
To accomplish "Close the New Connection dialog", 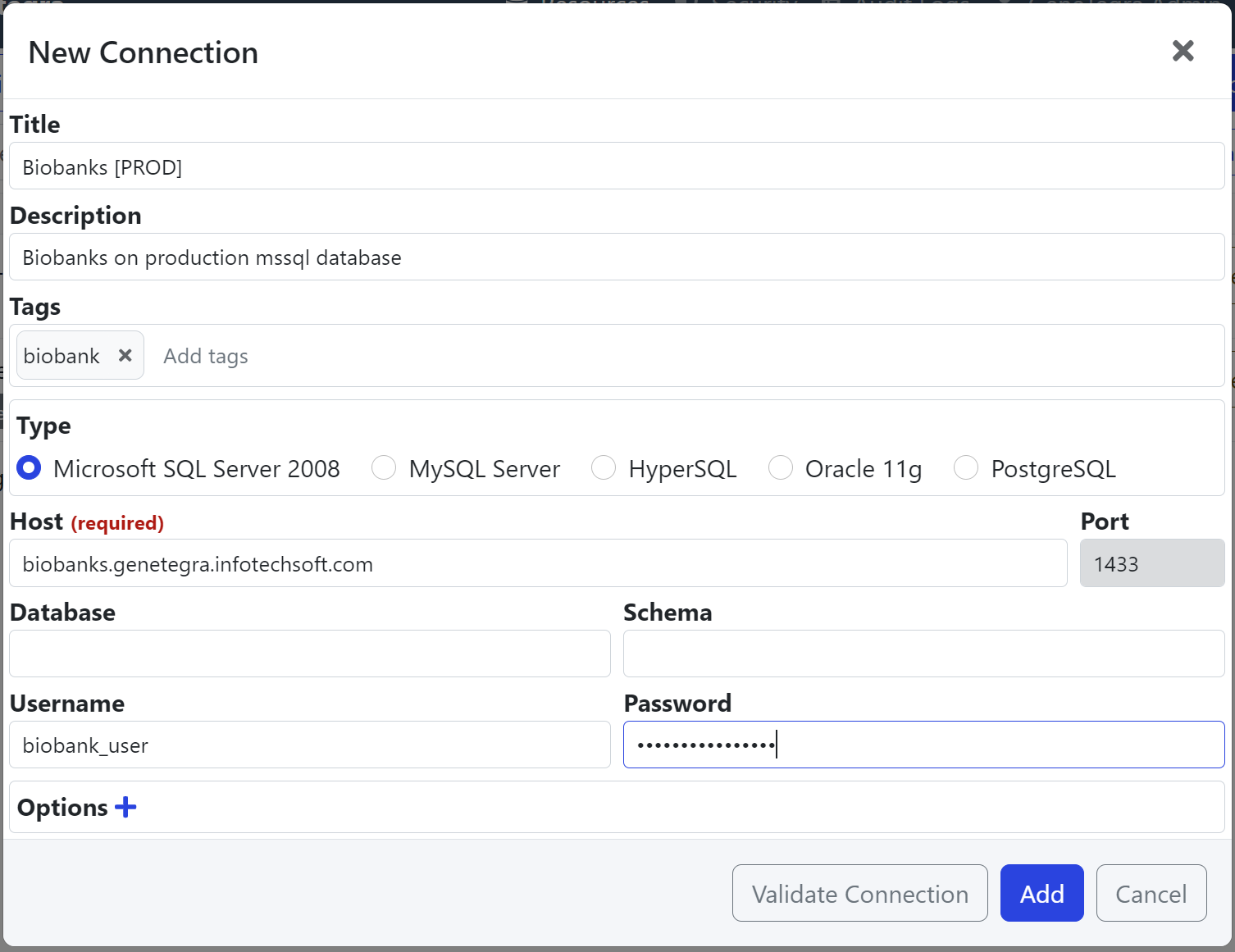I will 1183,51.
